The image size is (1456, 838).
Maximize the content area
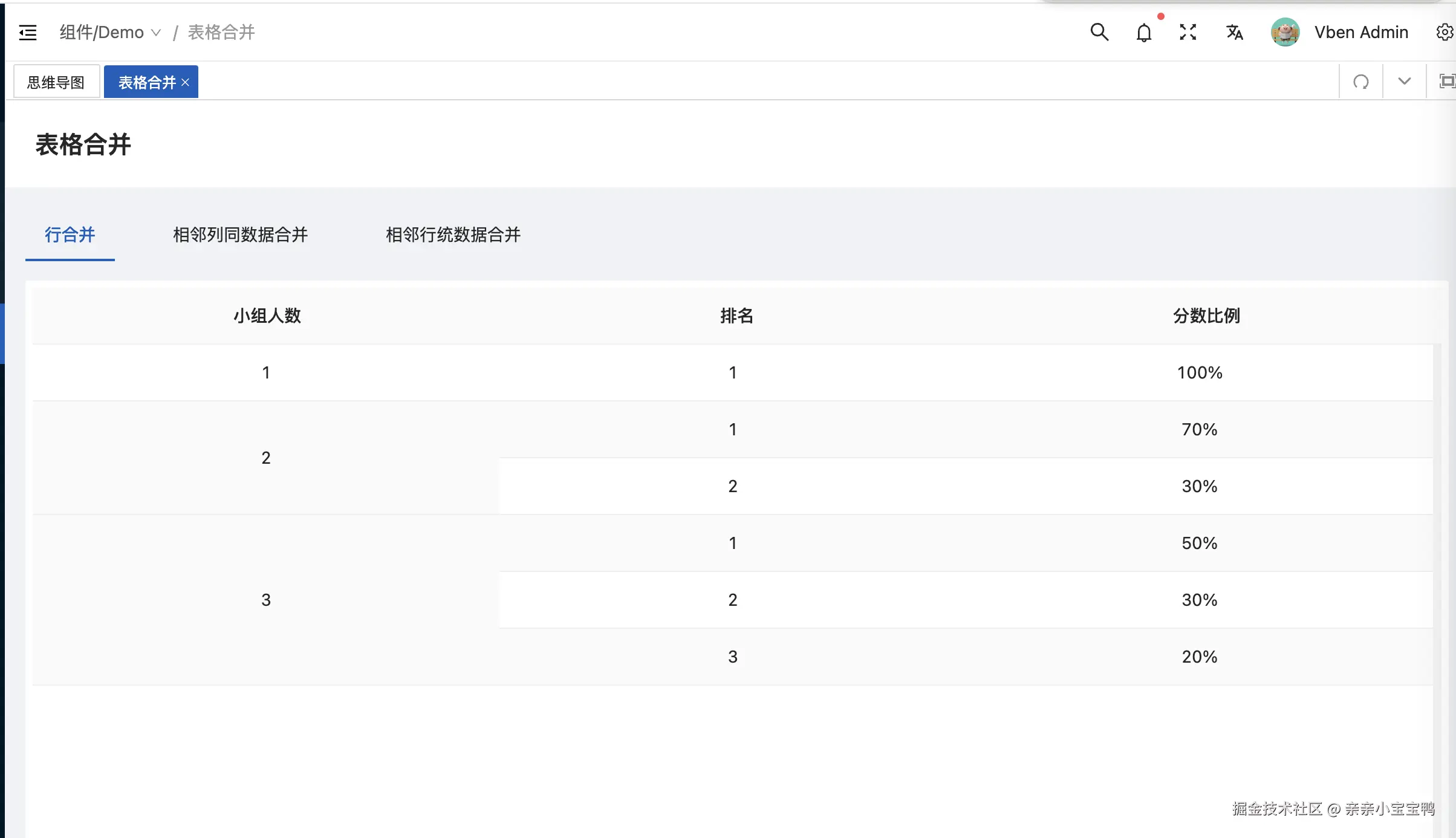1448,80
